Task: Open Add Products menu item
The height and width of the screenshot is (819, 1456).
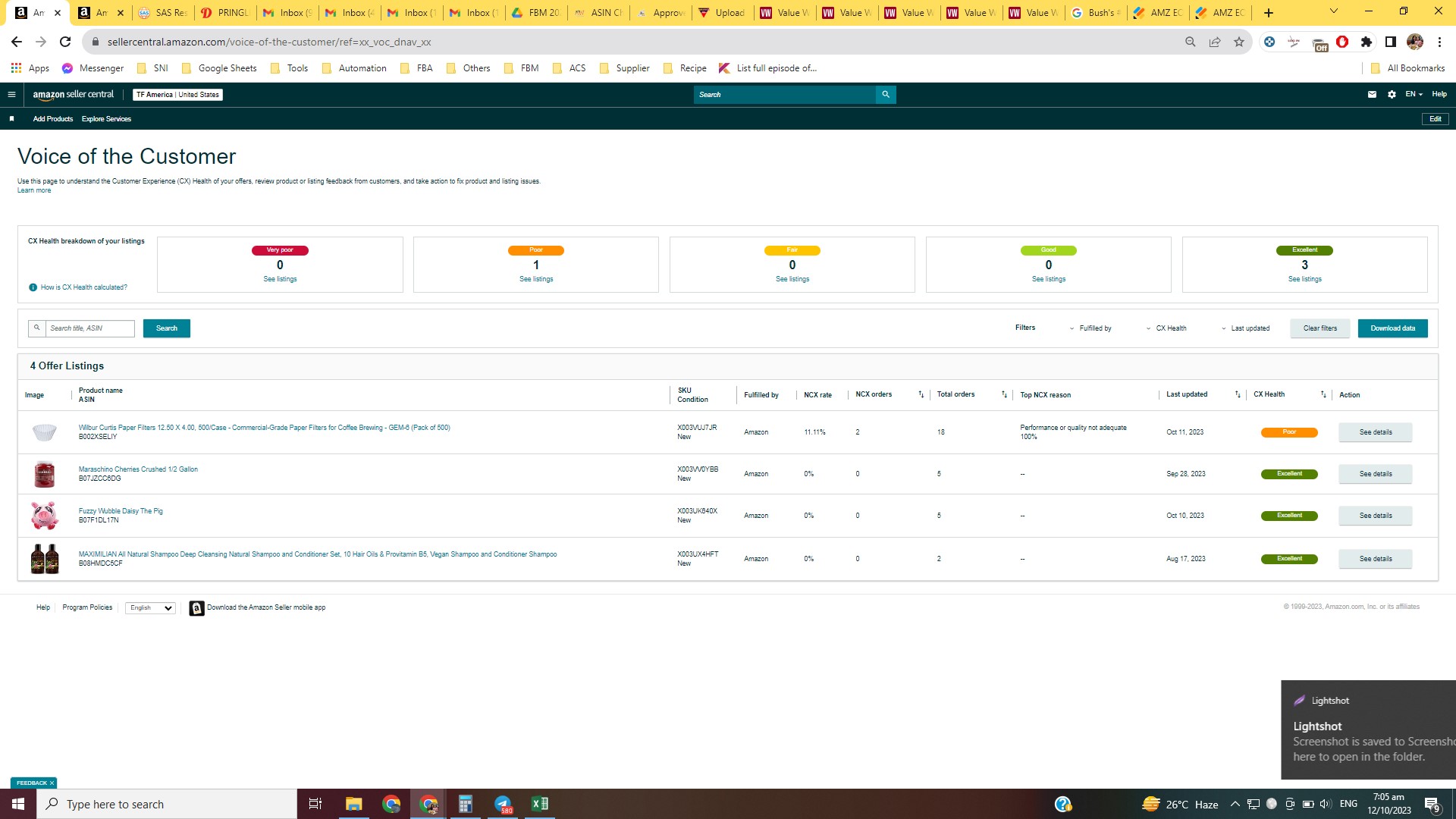Action: 53,119
